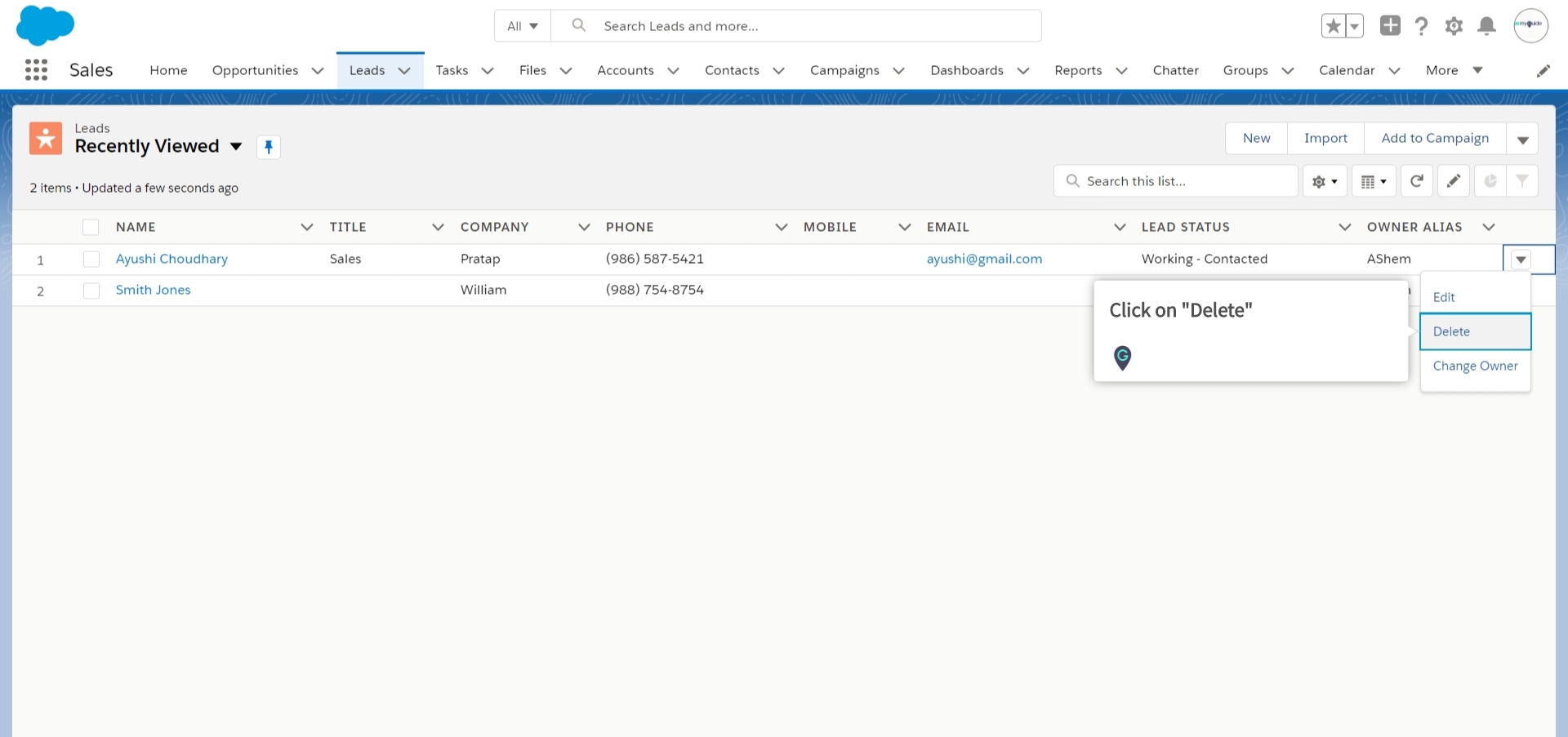Switch to the Opportunities tab
Viewport: 1568px width, 737px height.
tap(255, 70)
